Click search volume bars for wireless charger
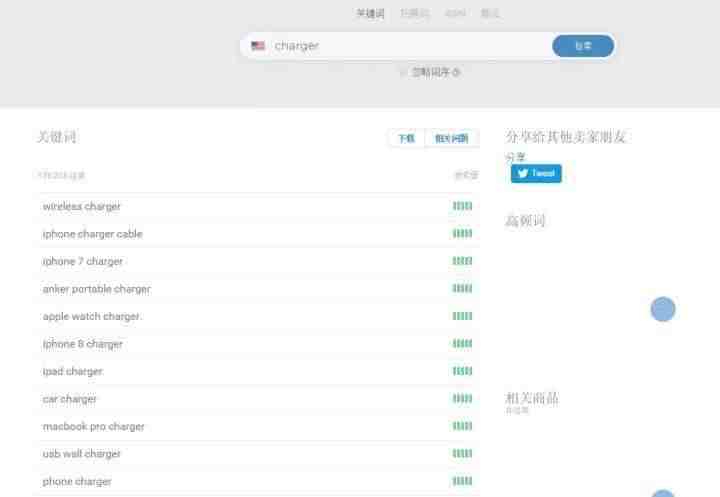Viewport: 720px width, 497px height. (462, 206)
